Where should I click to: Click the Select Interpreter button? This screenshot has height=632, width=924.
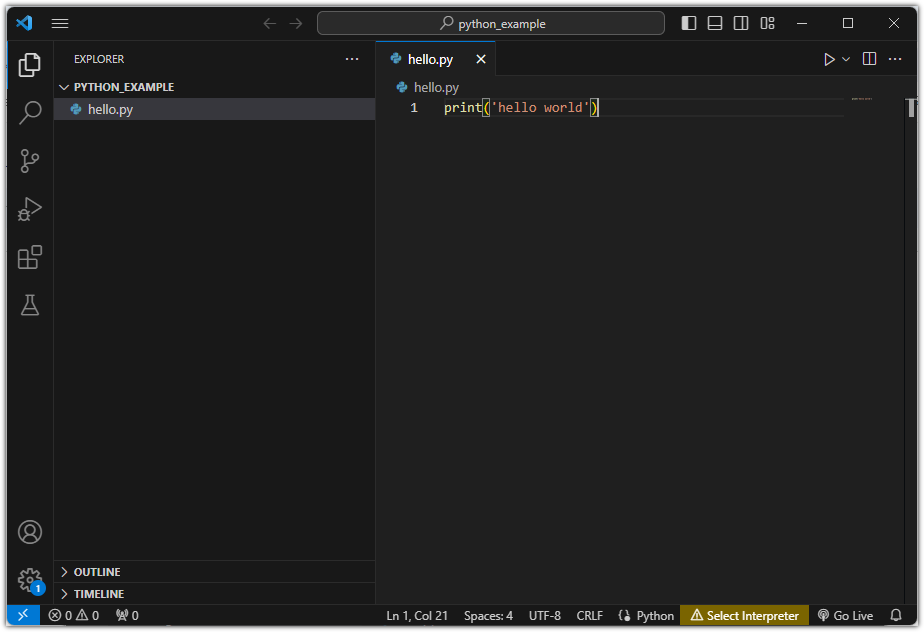tap(744, 615)
